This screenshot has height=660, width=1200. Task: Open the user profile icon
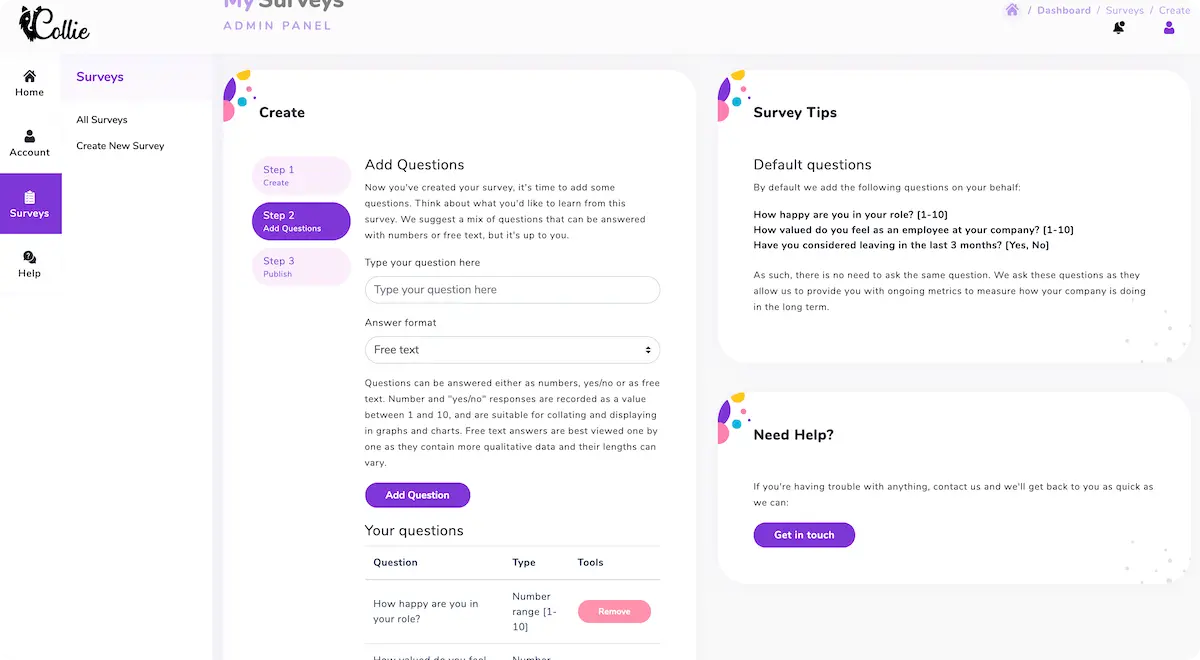click(x=1169, y=28)
